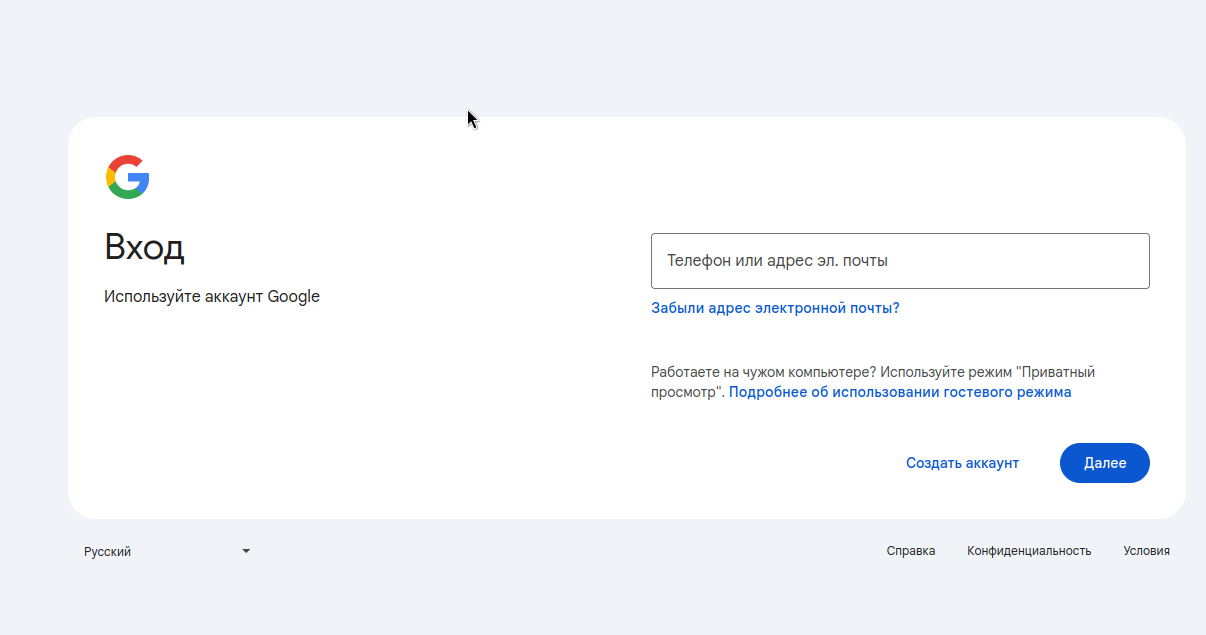Open the 'Условия' footer link

(x=1146, y=551)
